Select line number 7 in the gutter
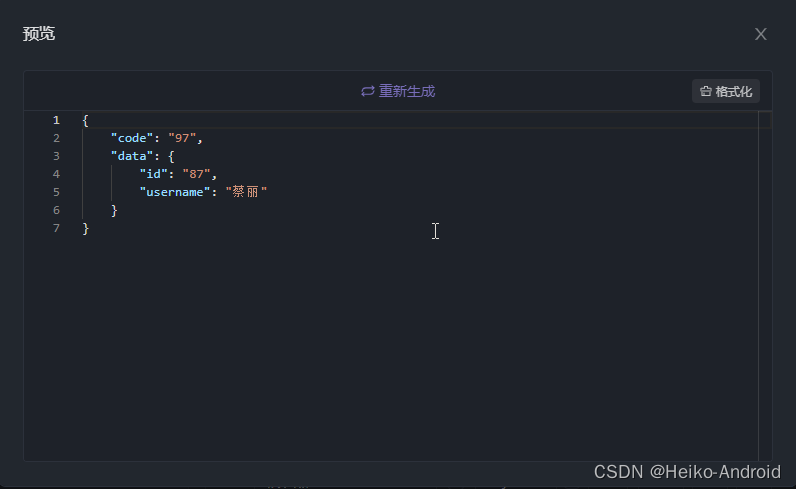This screenshot has height=489, width=796. (56, 228)
